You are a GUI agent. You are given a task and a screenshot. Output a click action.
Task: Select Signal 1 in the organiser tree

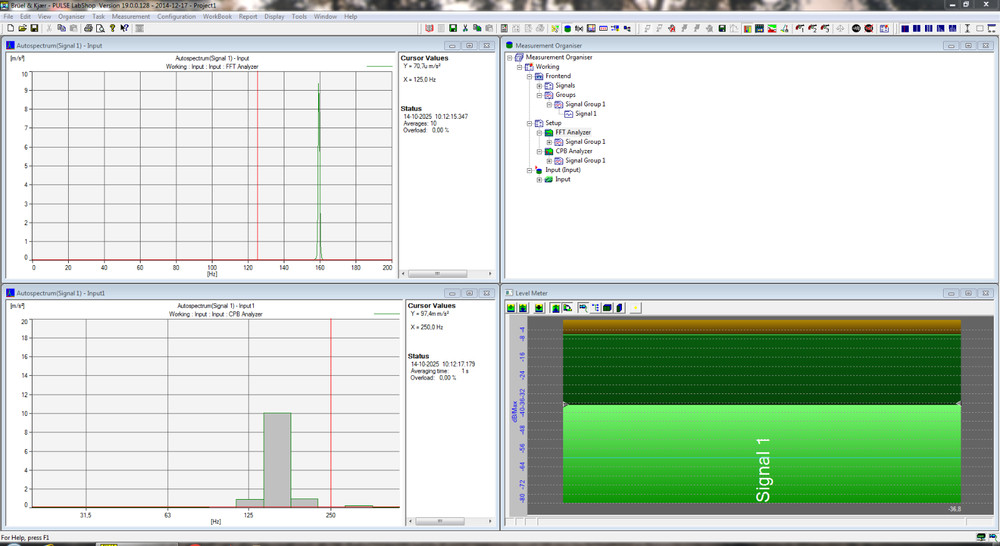586,114
